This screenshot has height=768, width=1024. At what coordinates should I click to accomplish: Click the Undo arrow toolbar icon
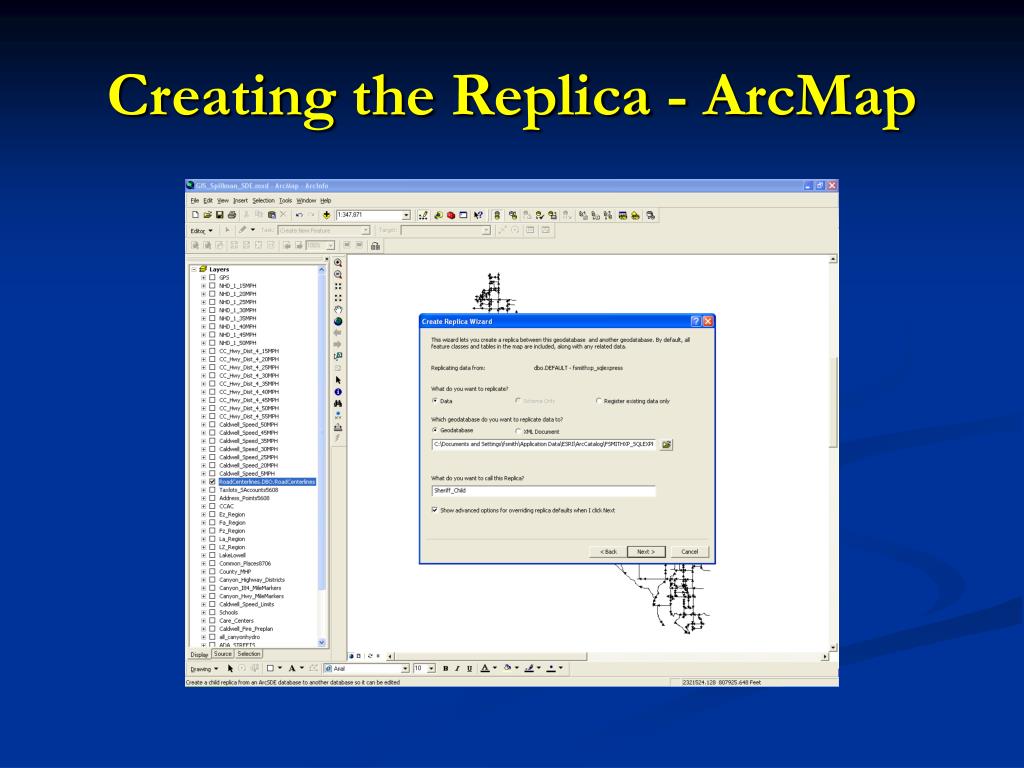coord(299,215)
